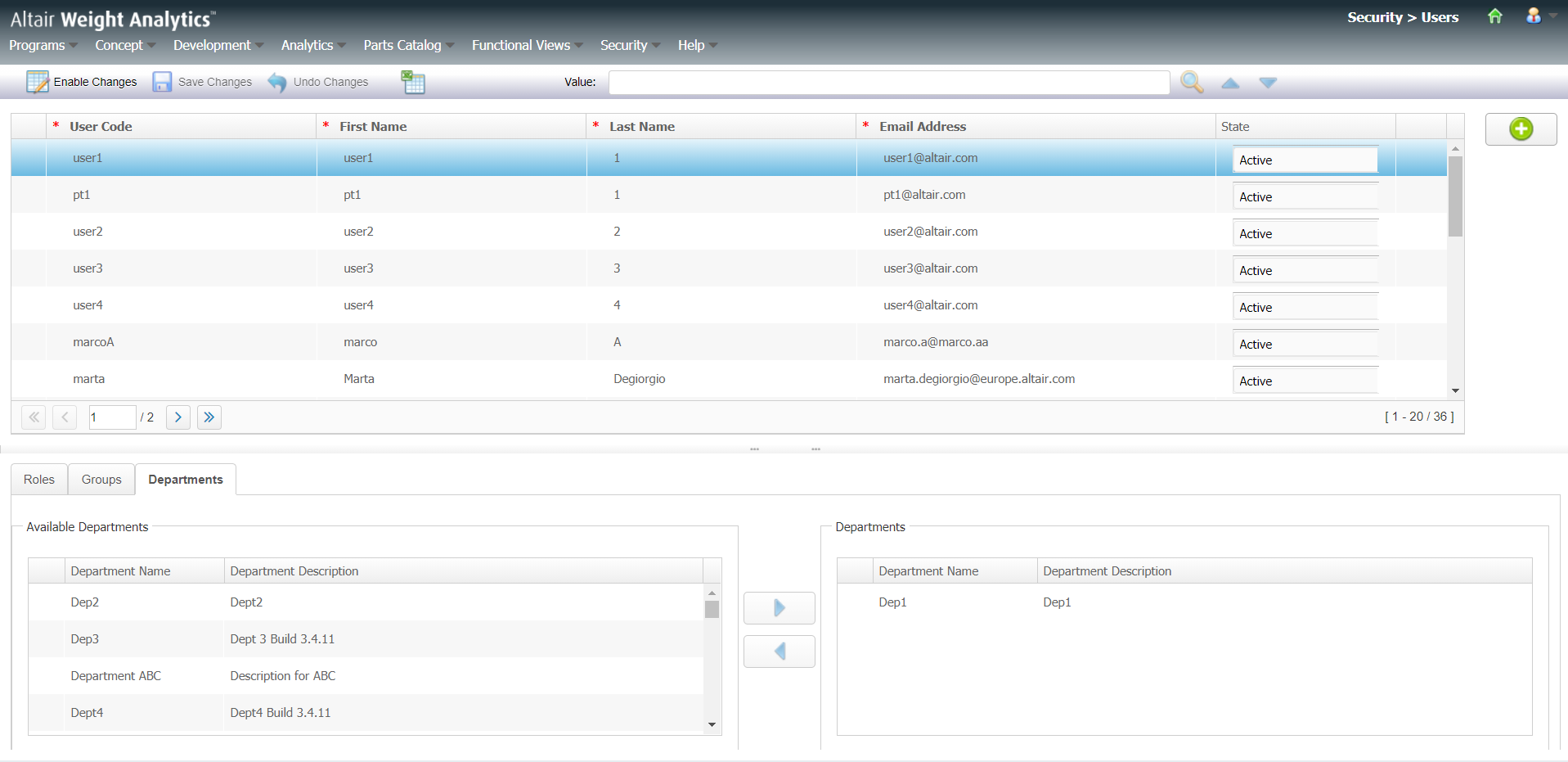Viewport: 1568px width, 762px height.
Task: Jump to previous search result arrow
Action: click(1230, 83)
